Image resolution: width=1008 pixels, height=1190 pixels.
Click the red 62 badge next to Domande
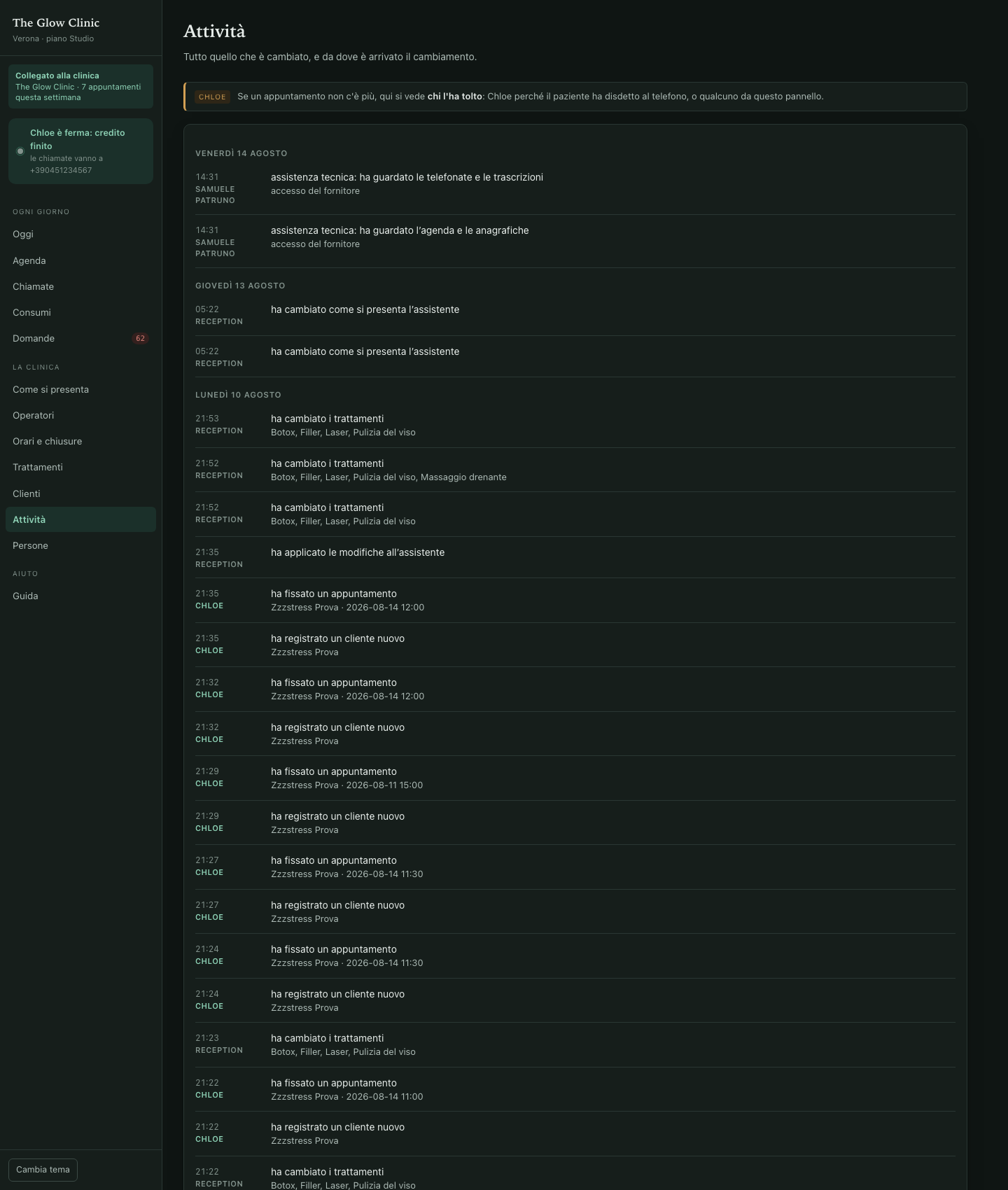(x=140, y=338)
